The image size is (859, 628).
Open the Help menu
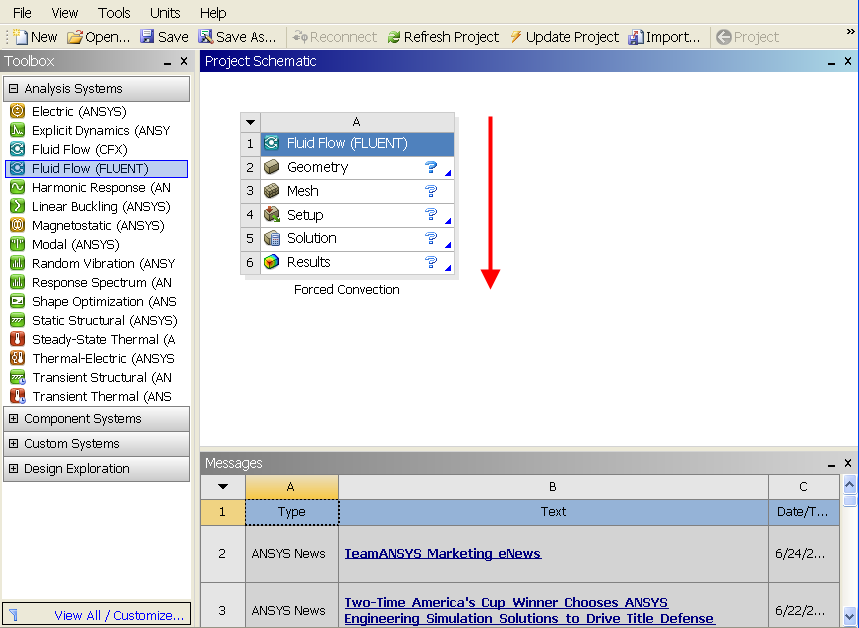tap(213, 13)
